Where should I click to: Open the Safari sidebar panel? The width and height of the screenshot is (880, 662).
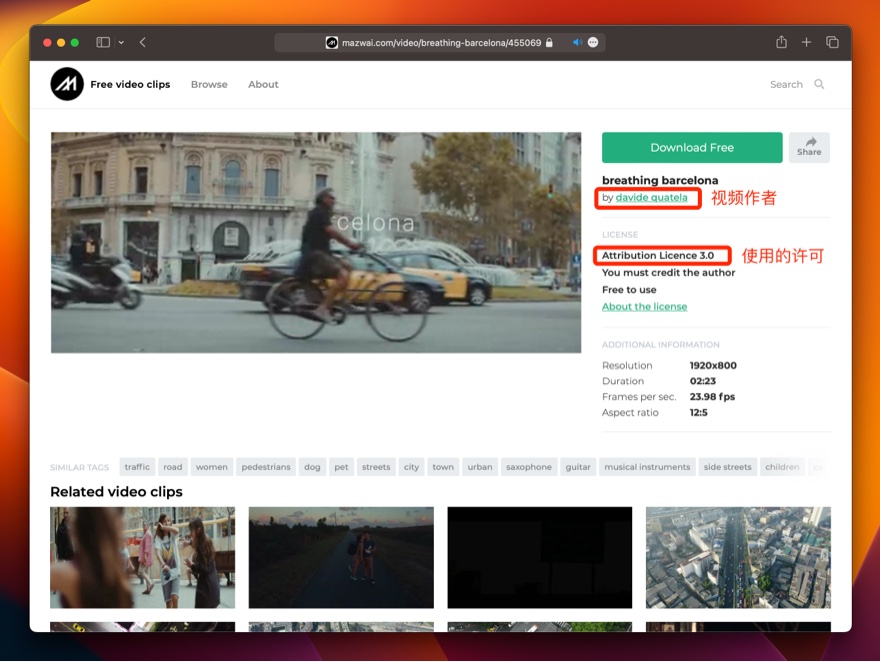click(x=103, y=43)
